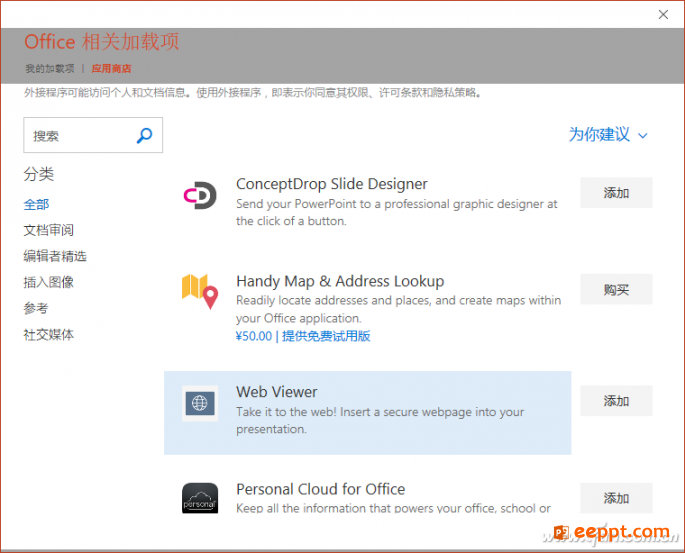Select the 文档审阅 category

[48, 230]
